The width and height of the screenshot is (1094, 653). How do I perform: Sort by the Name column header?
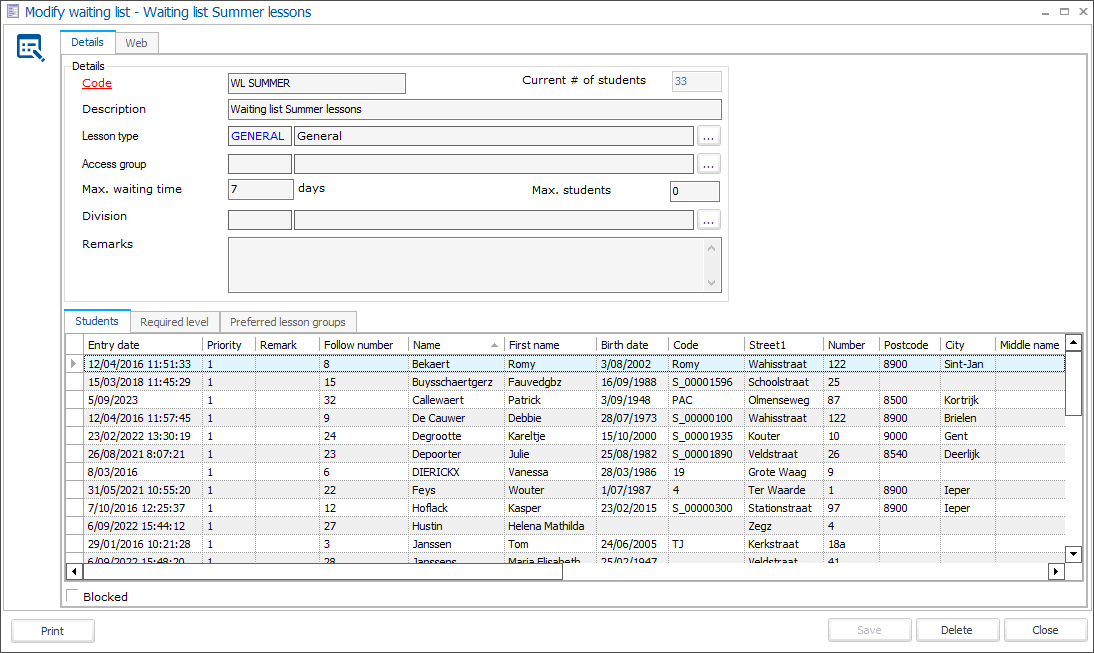point(453,345)
